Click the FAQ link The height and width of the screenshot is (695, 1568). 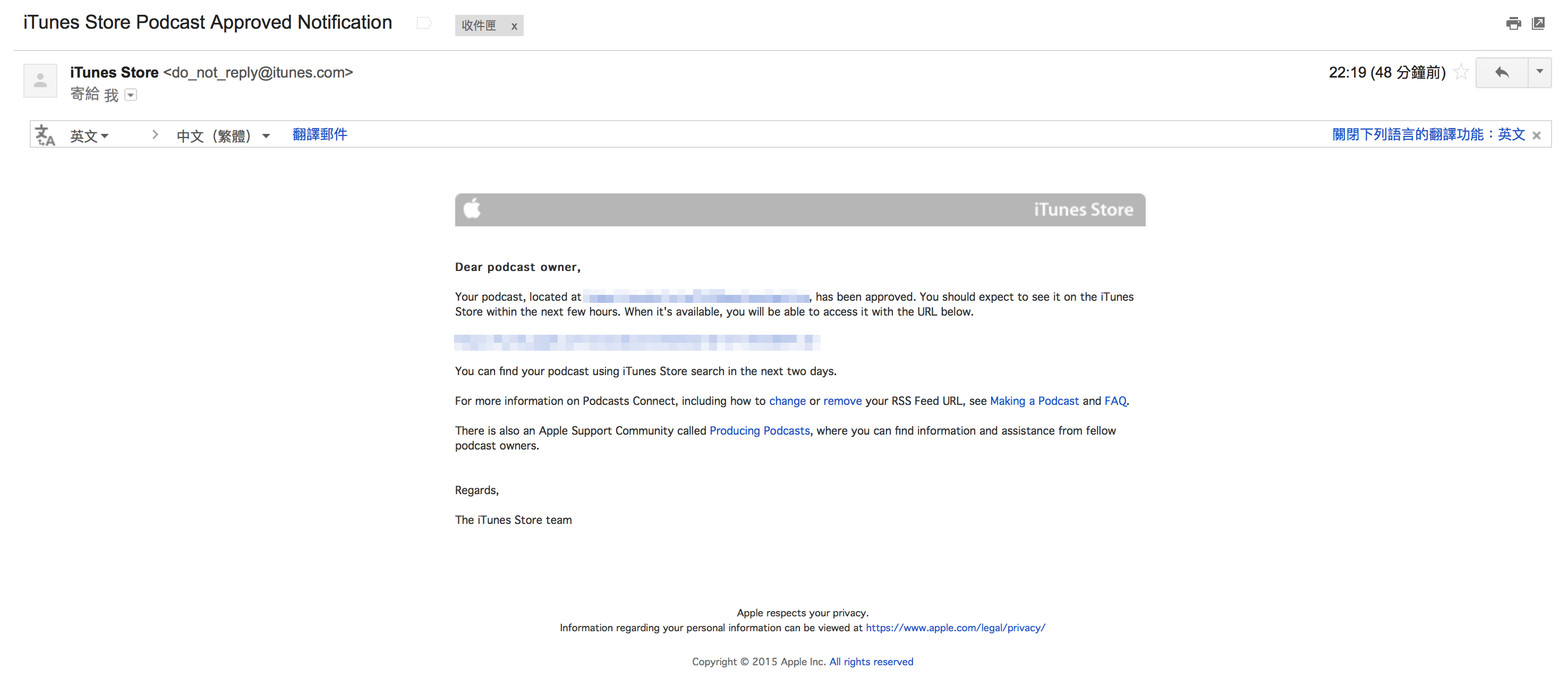1115,401
